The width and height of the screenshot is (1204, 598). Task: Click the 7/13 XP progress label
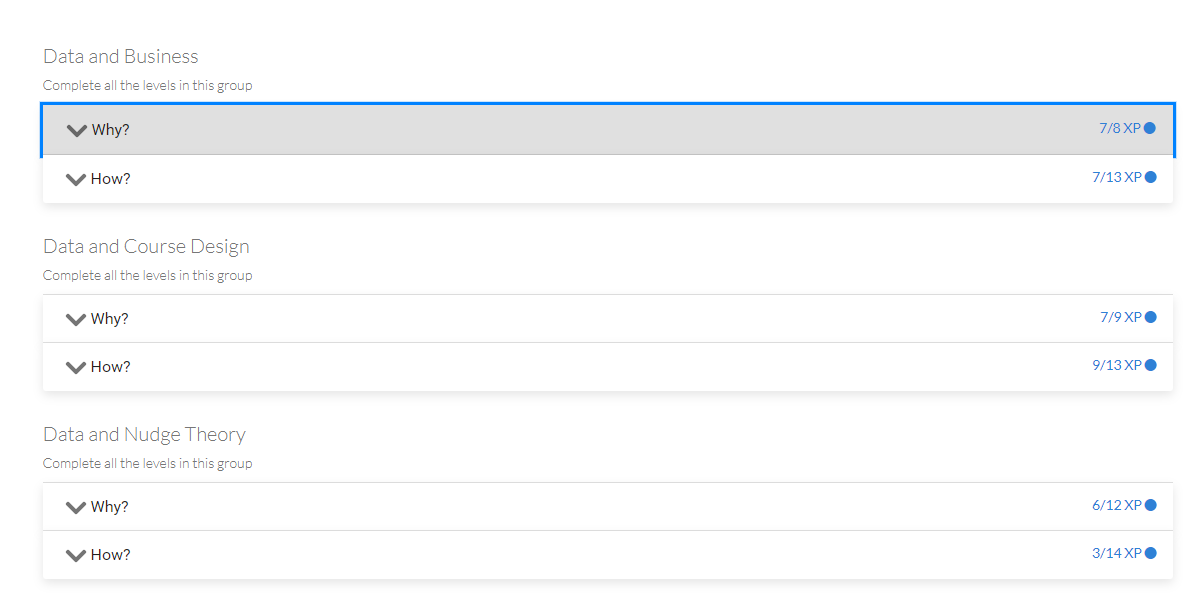[x=1116, y=177]
